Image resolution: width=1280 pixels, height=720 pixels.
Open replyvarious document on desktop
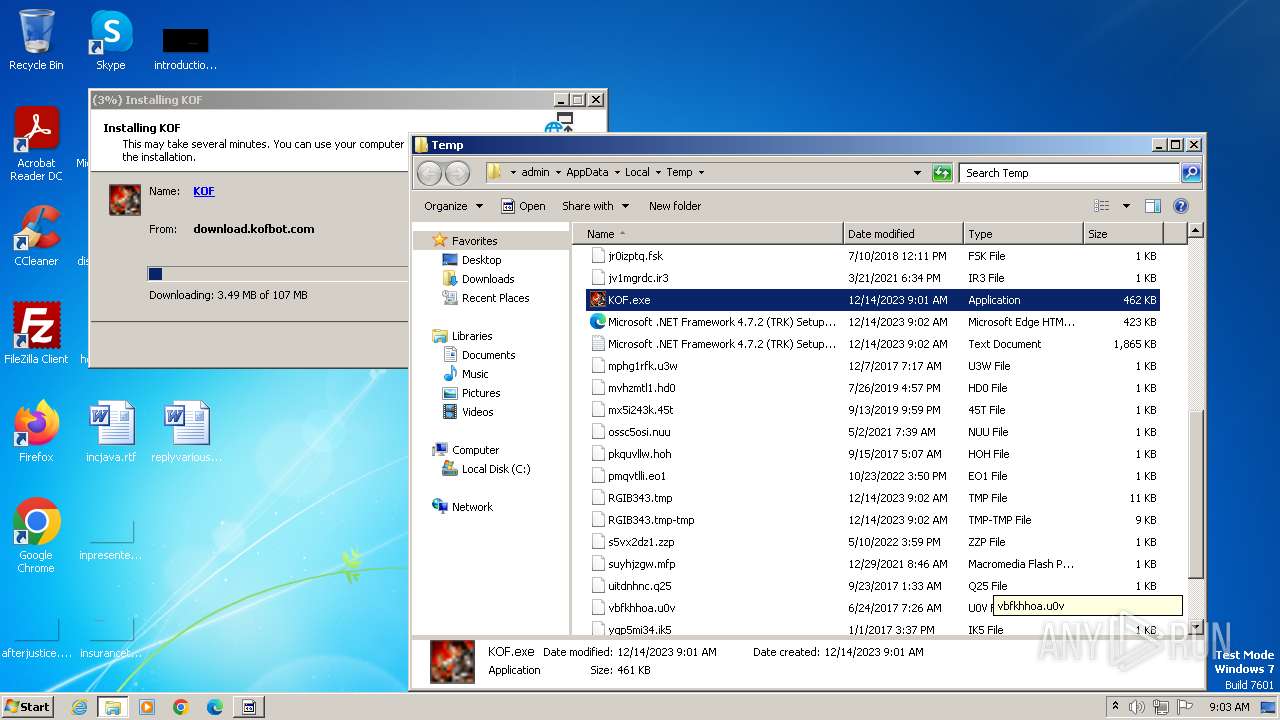[186, 431]
